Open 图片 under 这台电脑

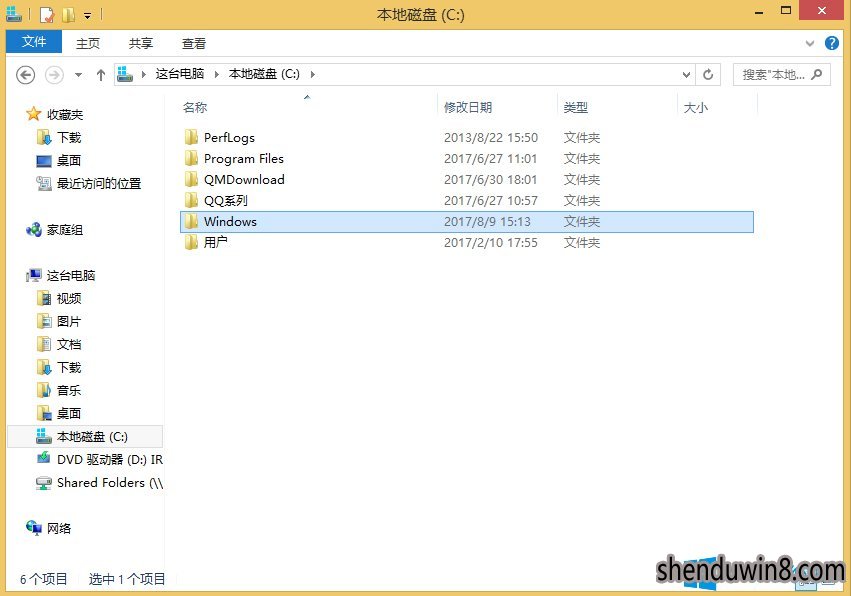[x=69, y=321]
